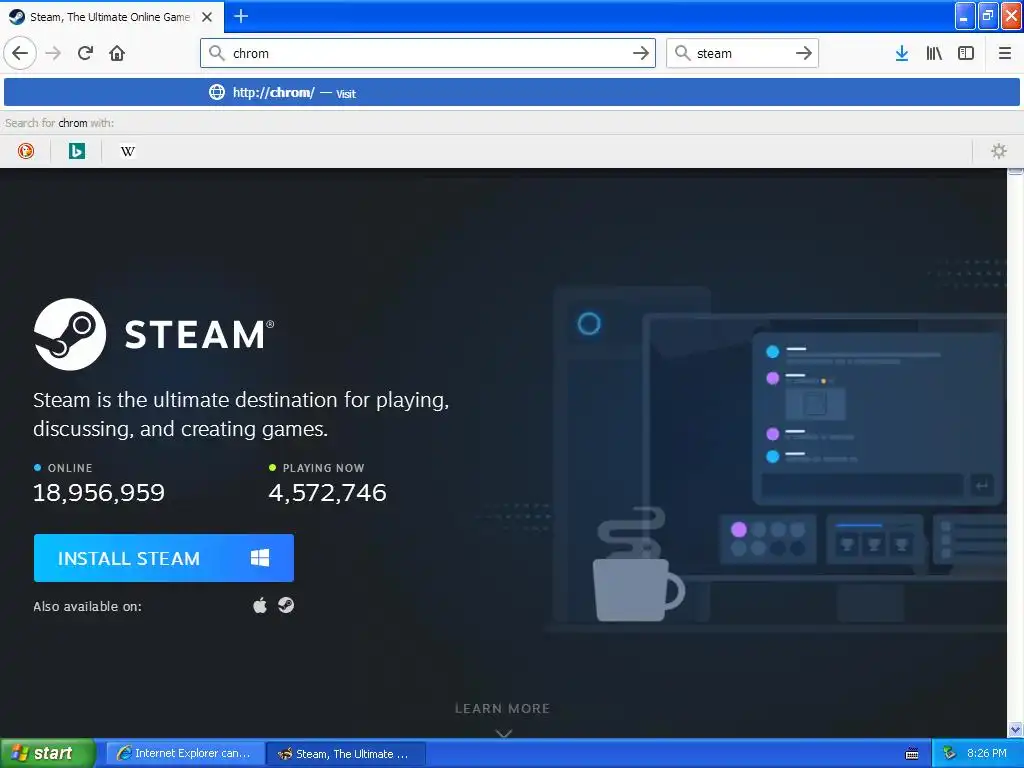Expand the chevron below LEARN MORE

click(x=503, y=733)
